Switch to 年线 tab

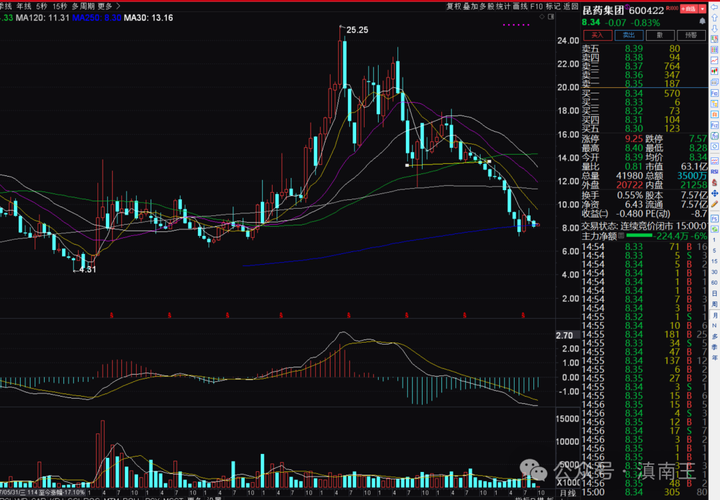[23, 6]
